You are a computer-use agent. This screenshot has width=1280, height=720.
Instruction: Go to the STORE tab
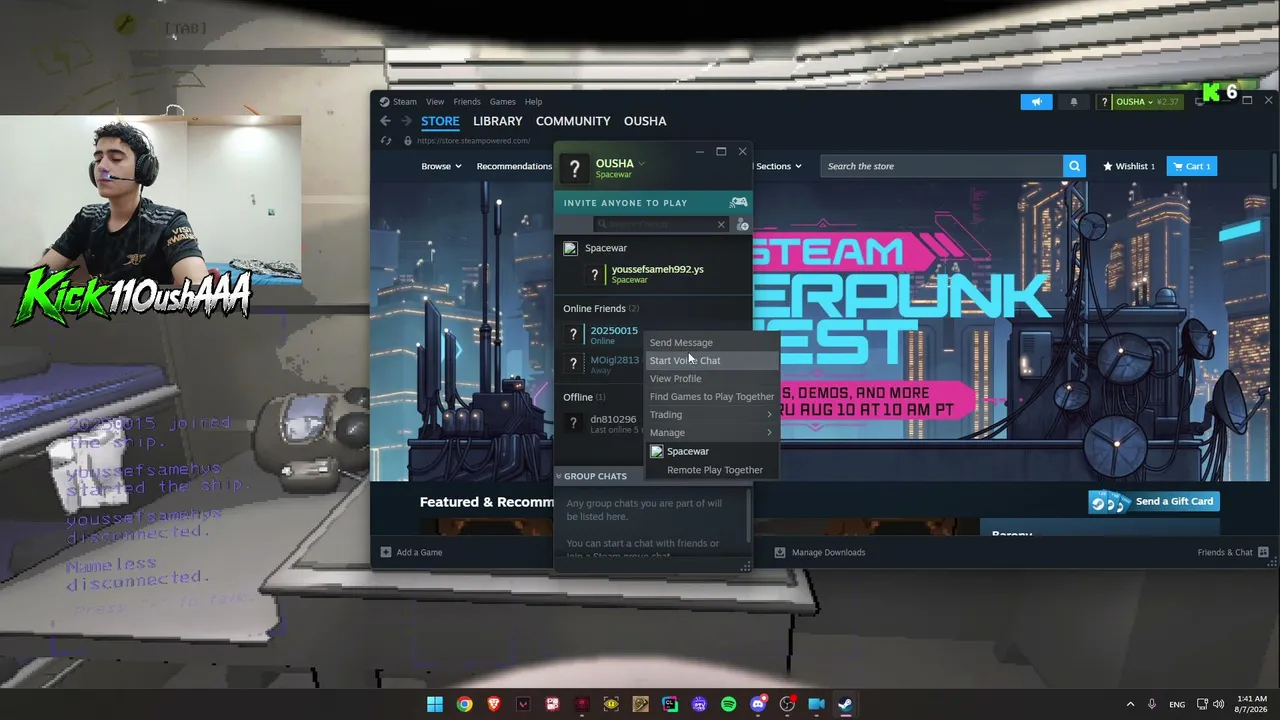pos(440,121)
